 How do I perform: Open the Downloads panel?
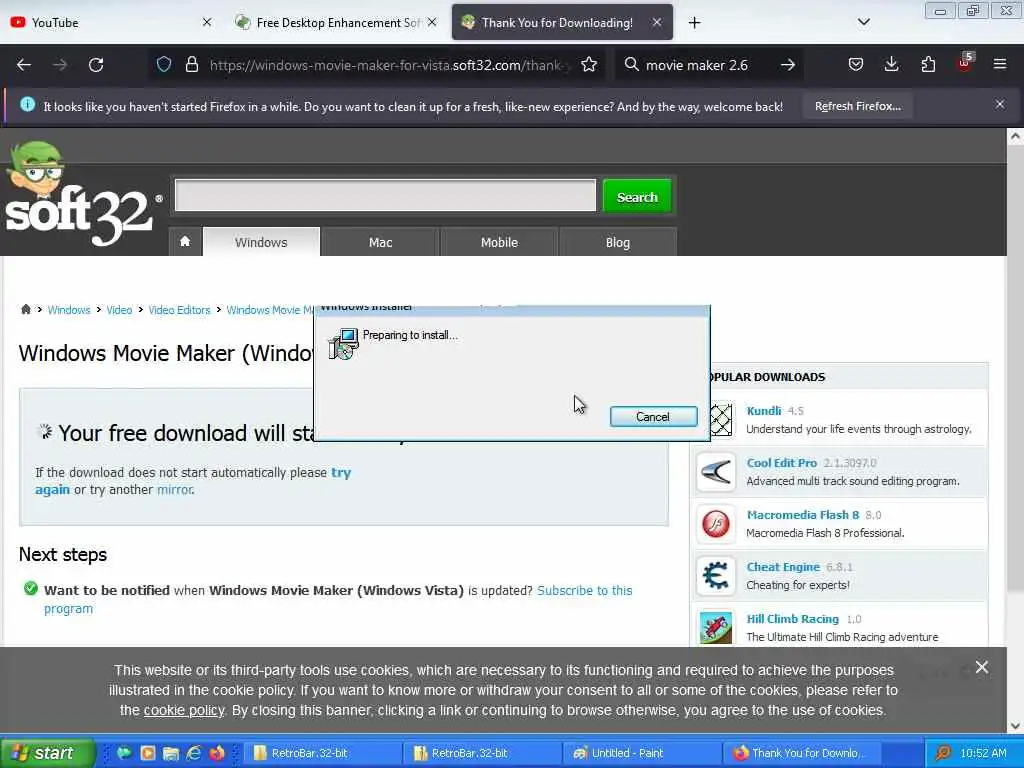tap(891, 64)
